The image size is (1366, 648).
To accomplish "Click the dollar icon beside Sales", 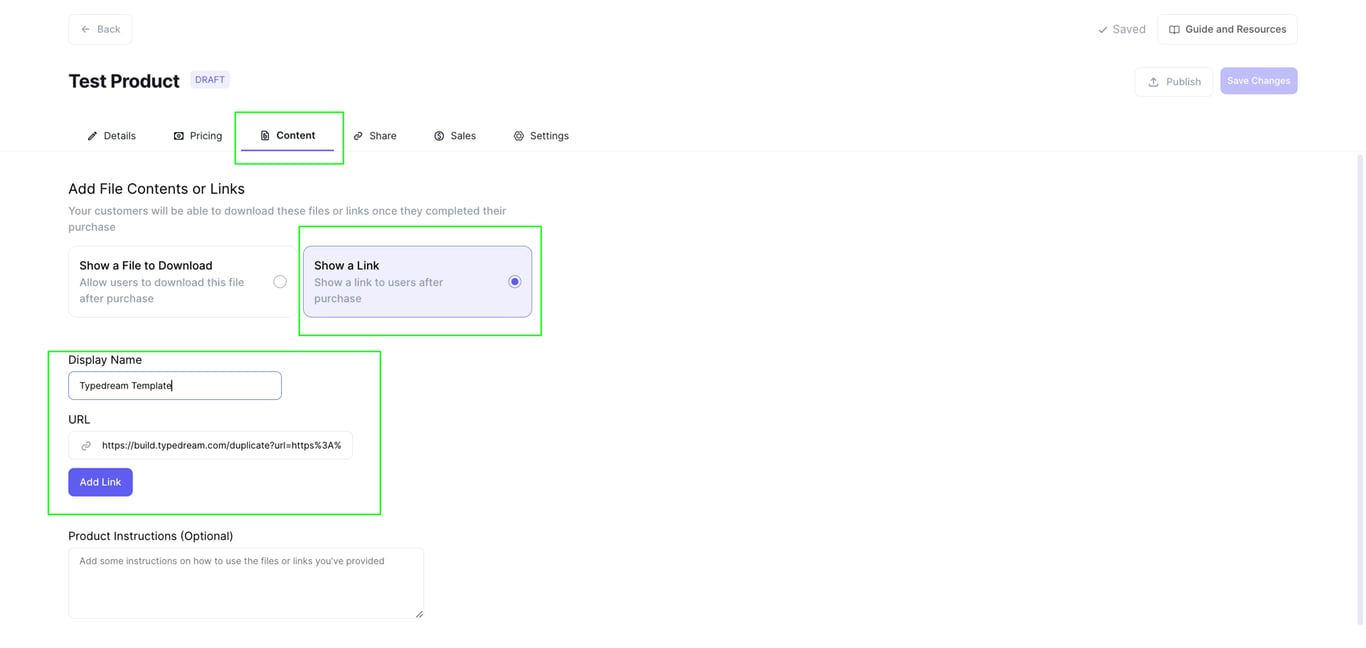I will coord(439,136).
